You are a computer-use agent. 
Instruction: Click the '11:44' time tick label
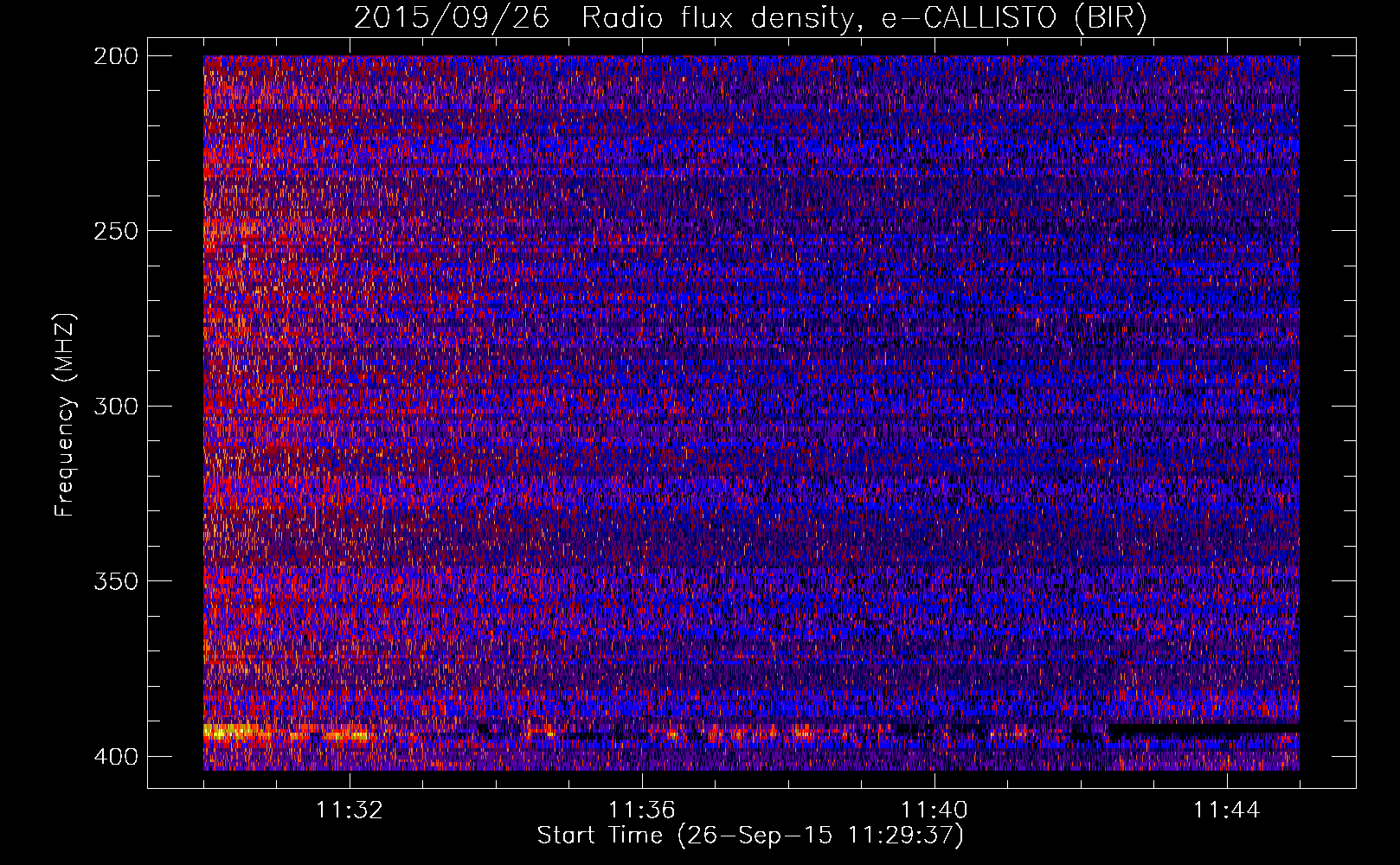[1227, 811]
